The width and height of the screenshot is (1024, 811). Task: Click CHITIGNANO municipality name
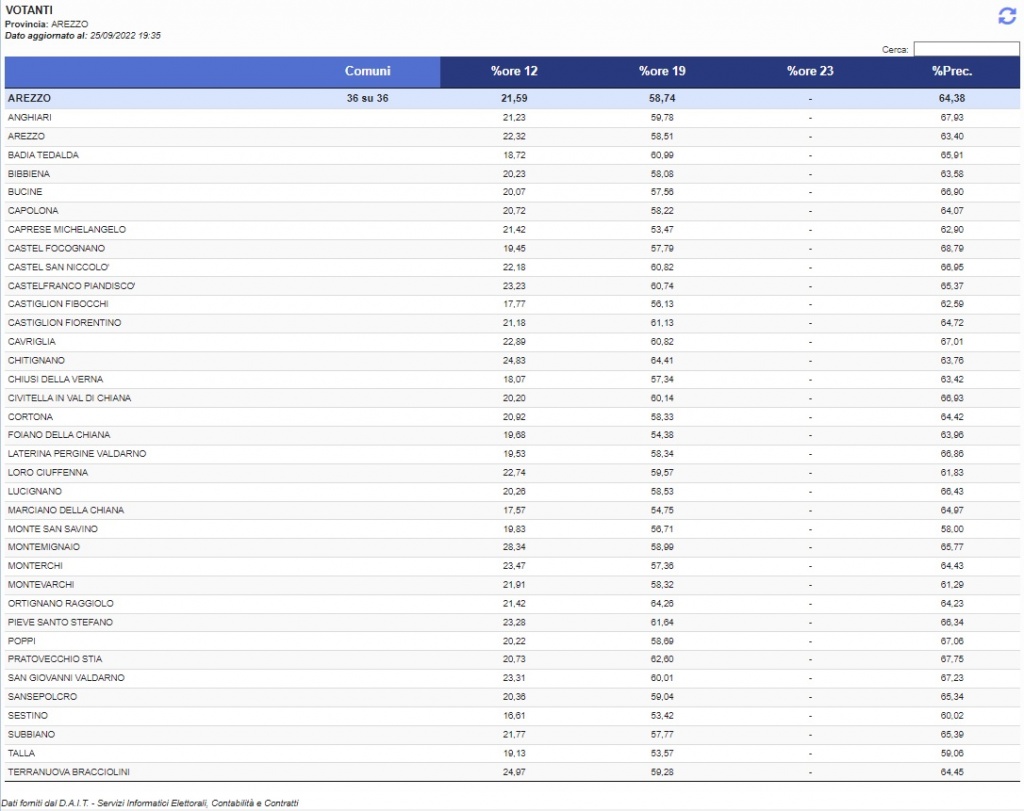point(36,360)
